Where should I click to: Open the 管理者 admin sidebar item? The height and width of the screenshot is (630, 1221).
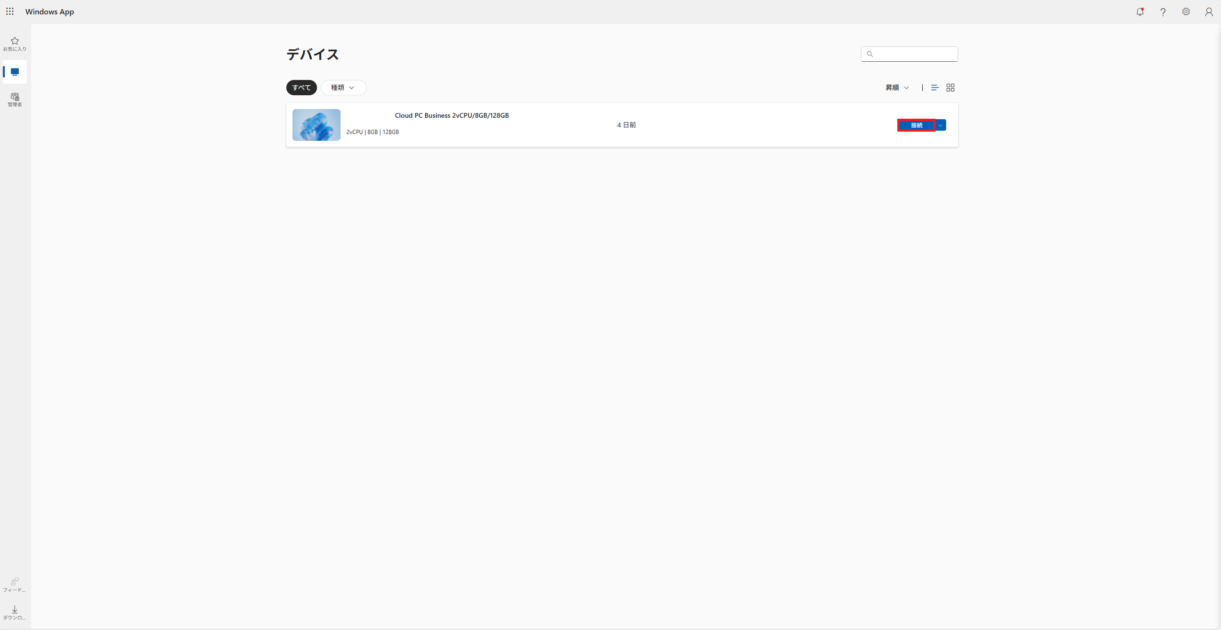[15, 100]
